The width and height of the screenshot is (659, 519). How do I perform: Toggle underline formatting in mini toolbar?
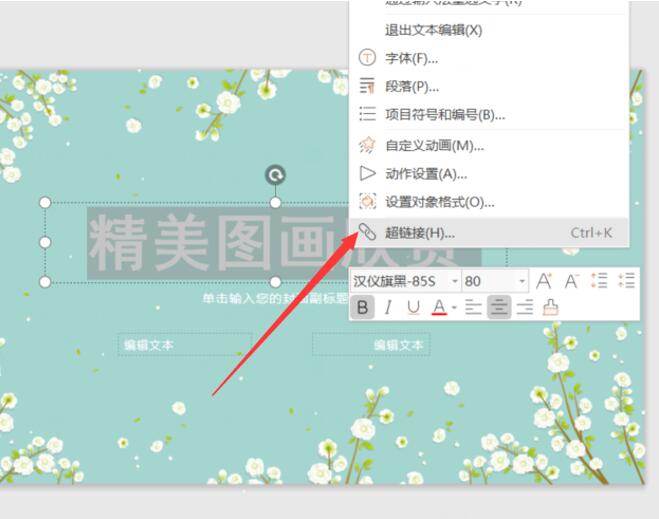(413, 307)
